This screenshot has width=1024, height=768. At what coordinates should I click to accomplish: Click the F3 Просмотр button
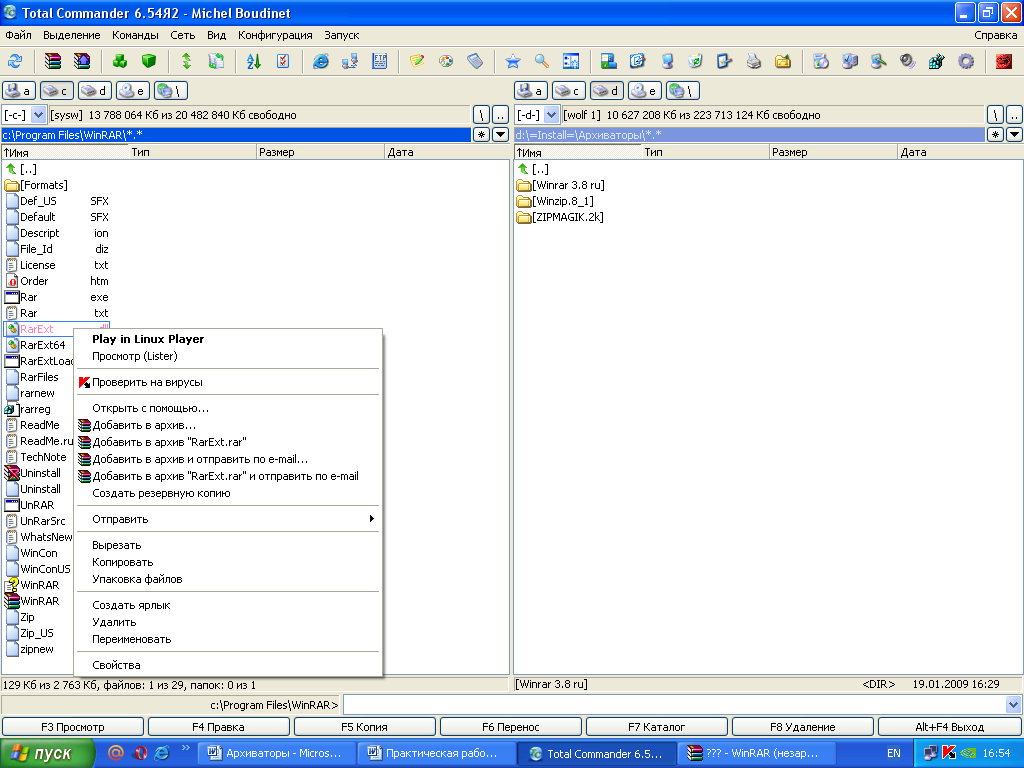(73, 727)
